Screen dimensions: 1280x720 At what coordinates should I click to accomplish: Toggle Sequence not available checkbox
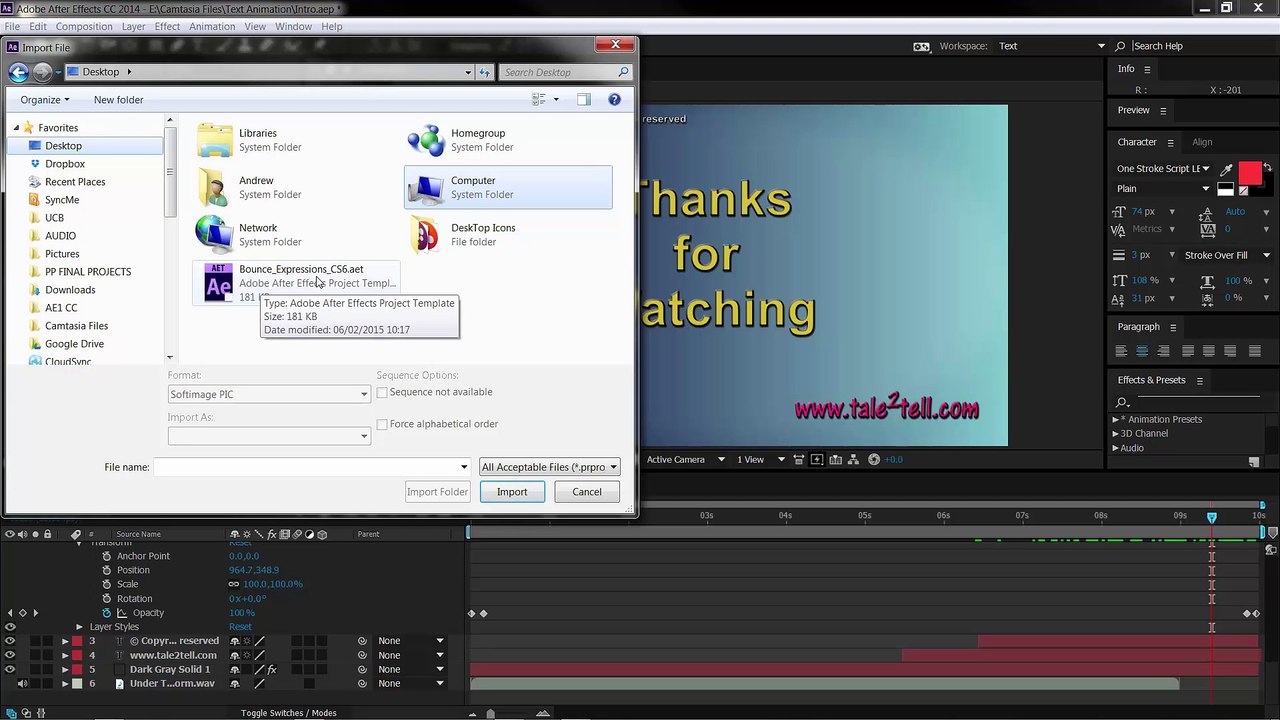382,393
